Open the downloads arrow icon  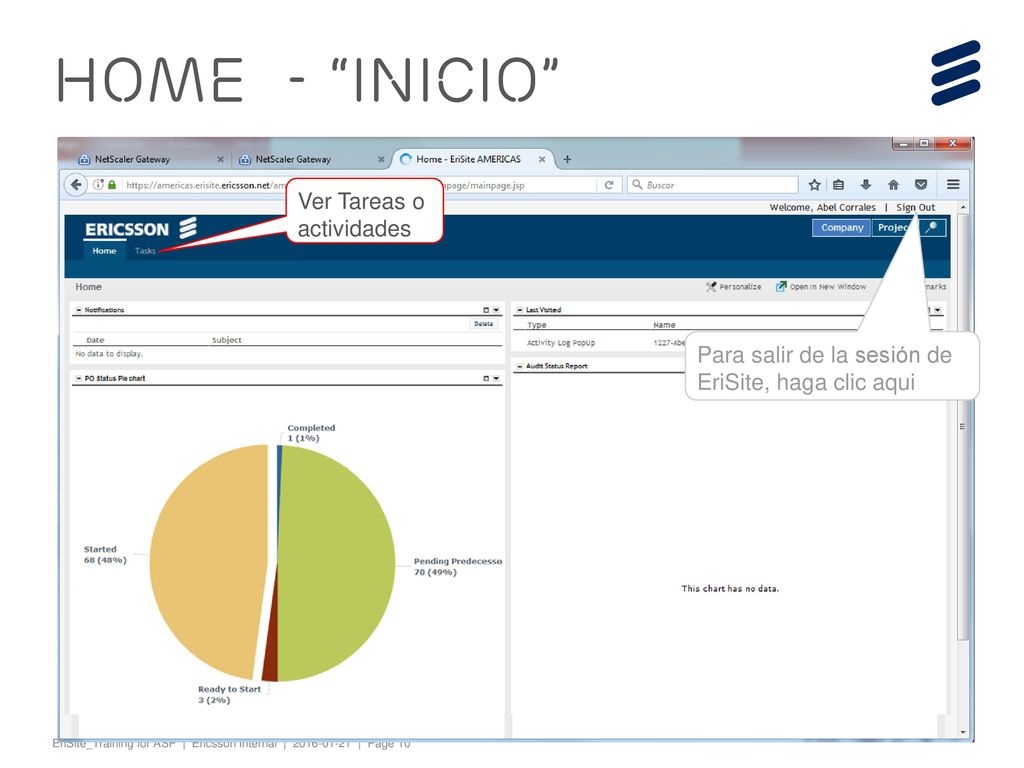pyautogui.click(x=866, y=185)
